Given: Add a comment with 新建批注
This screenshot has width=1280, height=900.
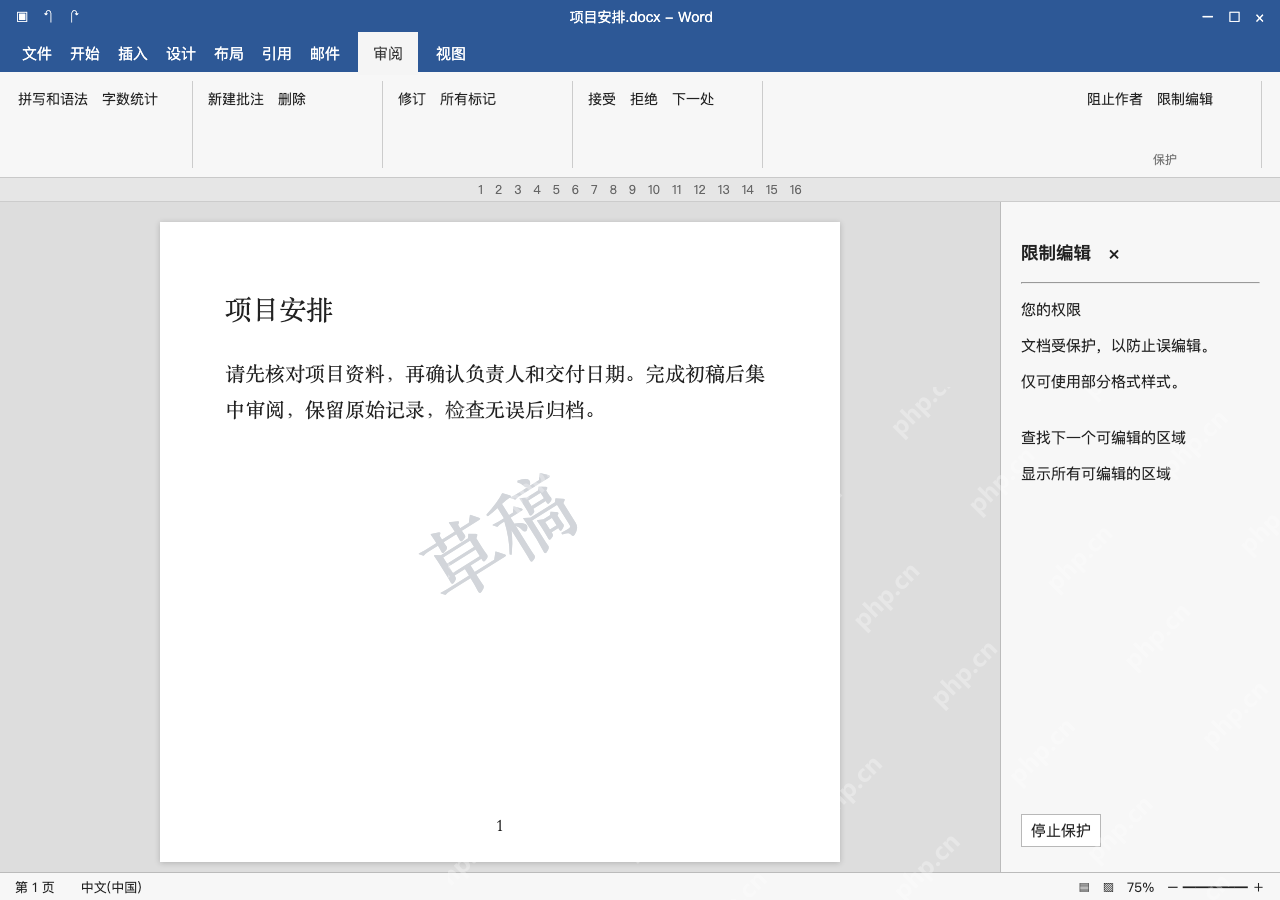Looking at the screenshot, I should click(x=236, y=99).
